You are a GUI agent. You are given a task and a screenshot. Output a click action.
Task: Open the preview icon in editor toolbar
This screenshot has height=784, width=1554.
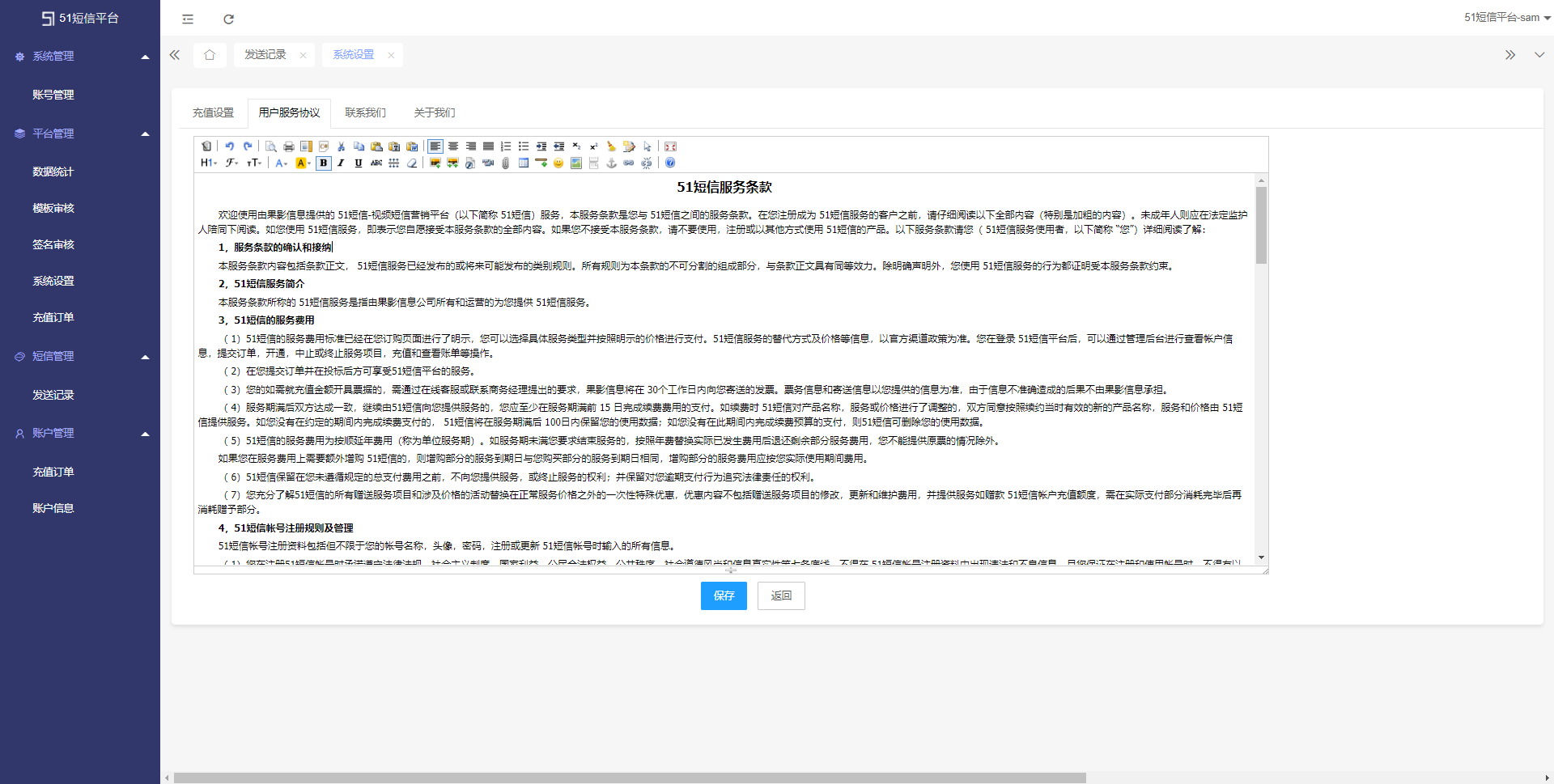click(271, 146)
